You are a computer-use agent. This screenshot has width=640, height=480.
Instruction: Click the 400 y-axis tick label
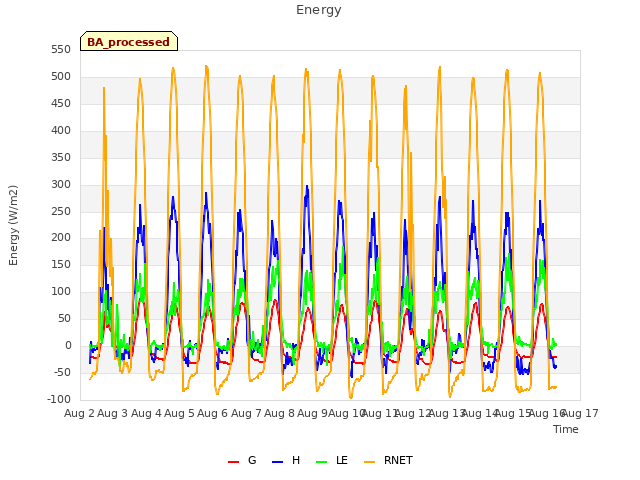click(x=61, y=131)
